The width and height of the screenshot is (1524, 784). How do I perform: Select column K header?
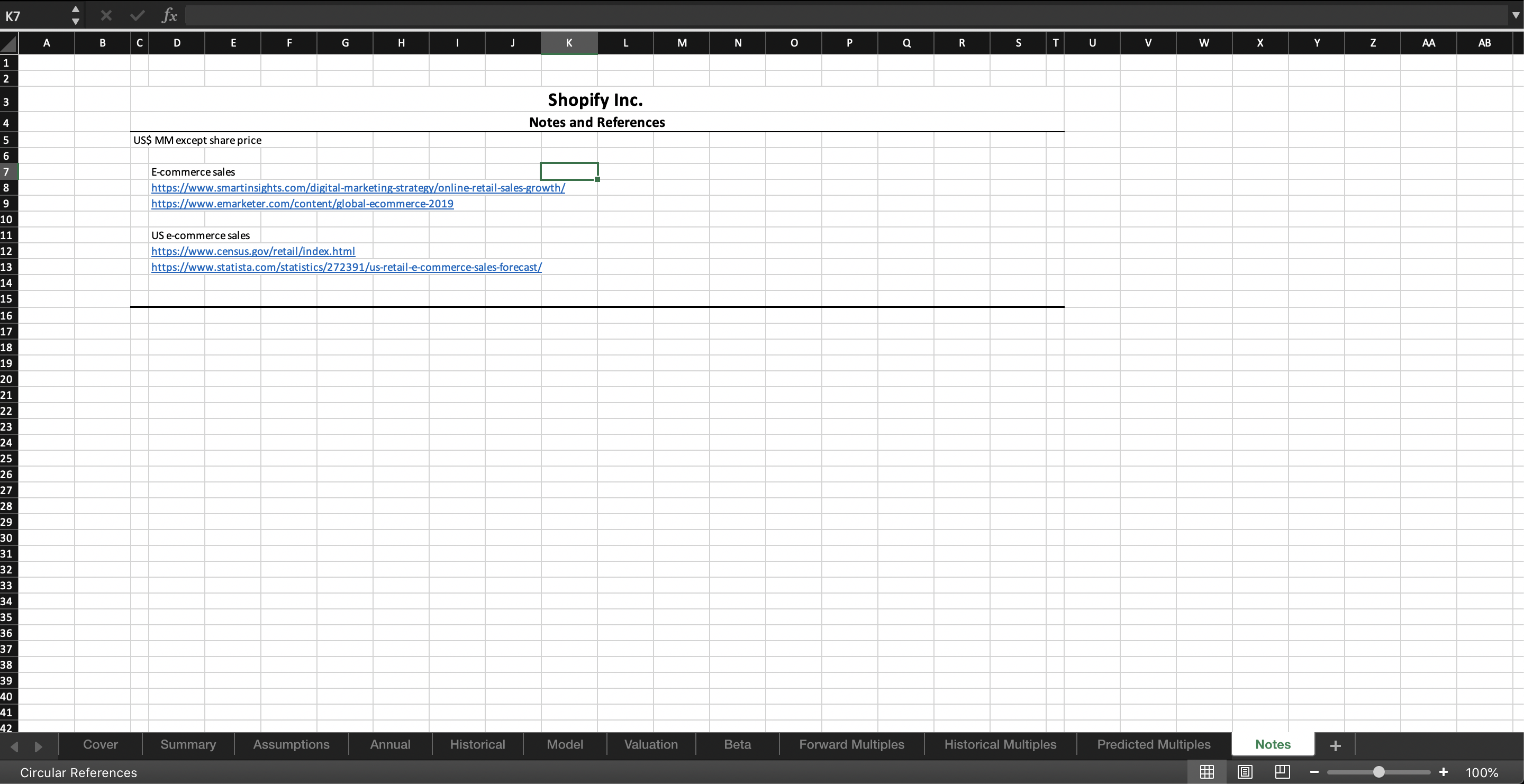pyautogui.click(x=569, y=42)
